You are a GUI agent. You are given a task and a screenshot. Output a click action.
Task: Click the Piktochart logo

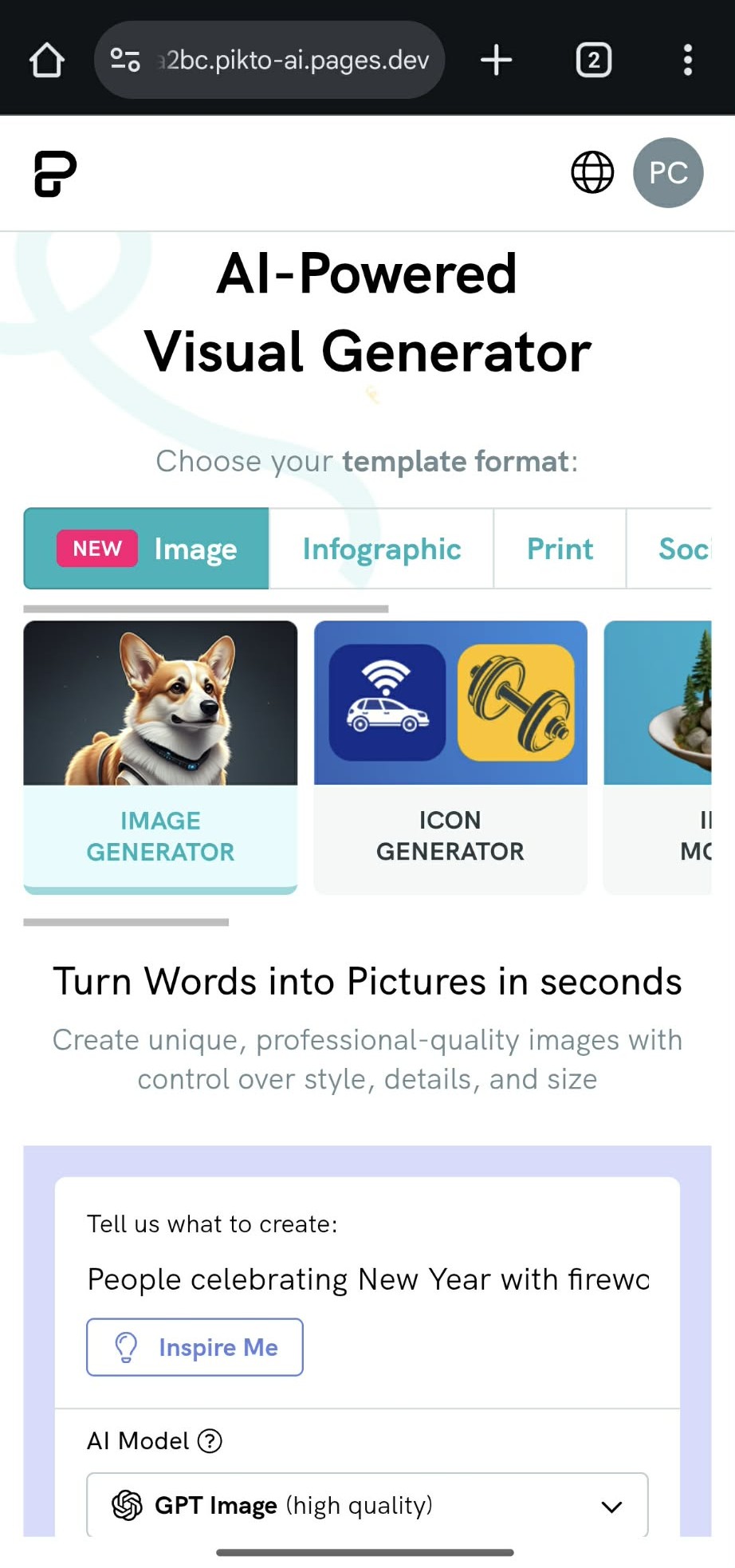(x=55, y=173)
